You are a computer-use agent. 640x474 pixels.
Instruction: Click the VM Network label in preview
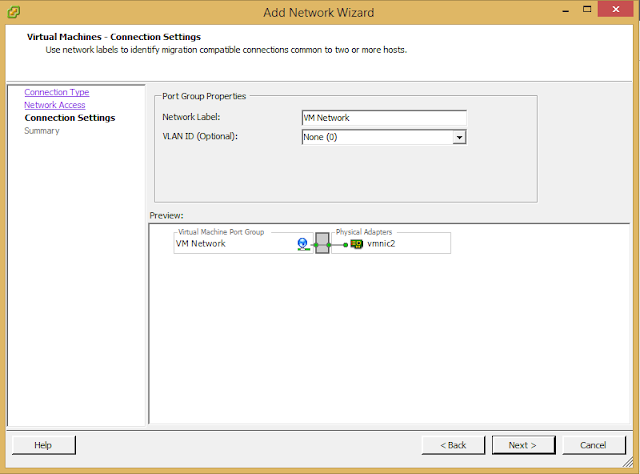tap(200, 244)
